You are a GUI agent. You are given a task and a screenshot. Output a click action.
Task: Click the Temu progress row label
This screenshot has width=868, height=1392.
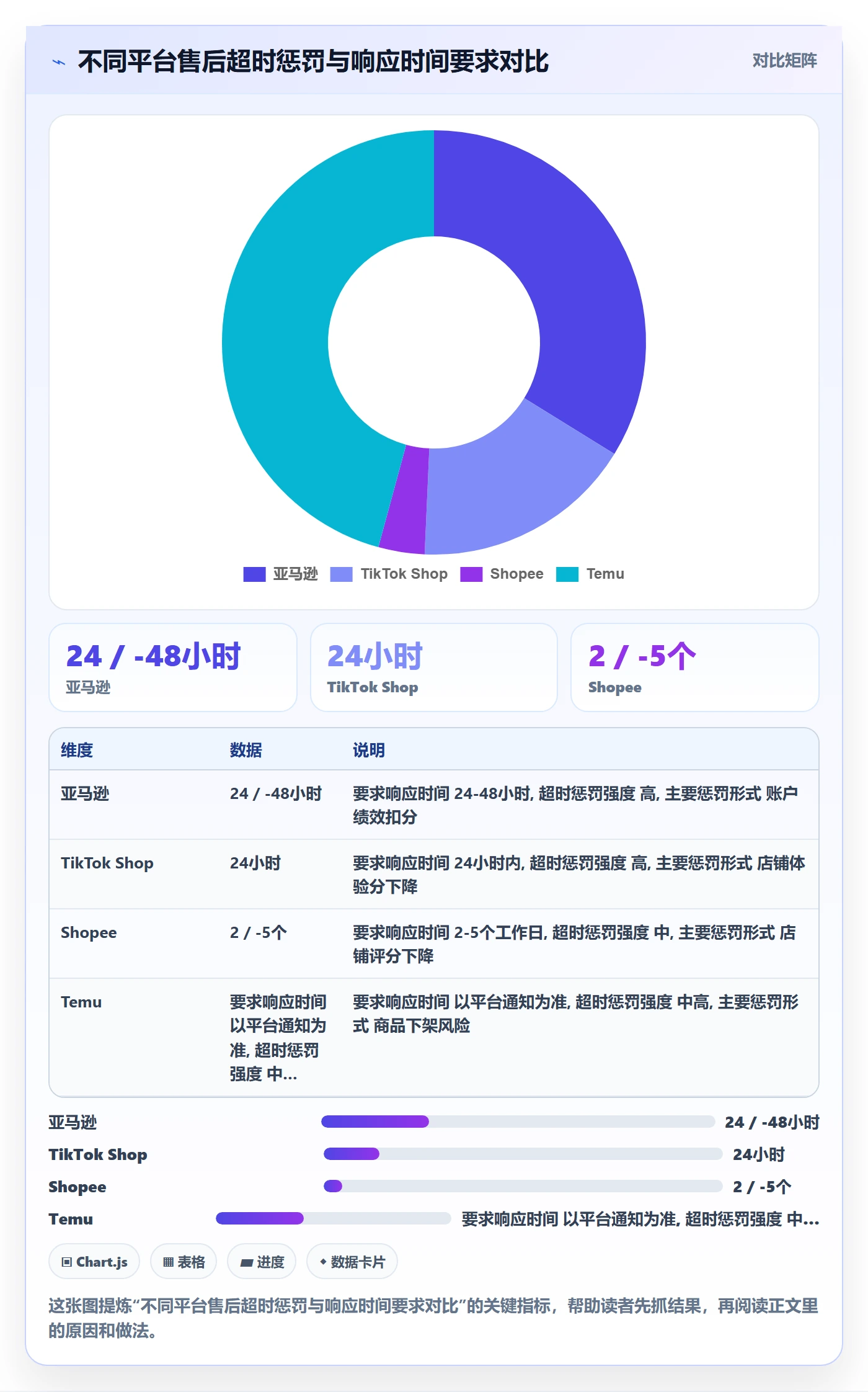(x=71, y=1219)
